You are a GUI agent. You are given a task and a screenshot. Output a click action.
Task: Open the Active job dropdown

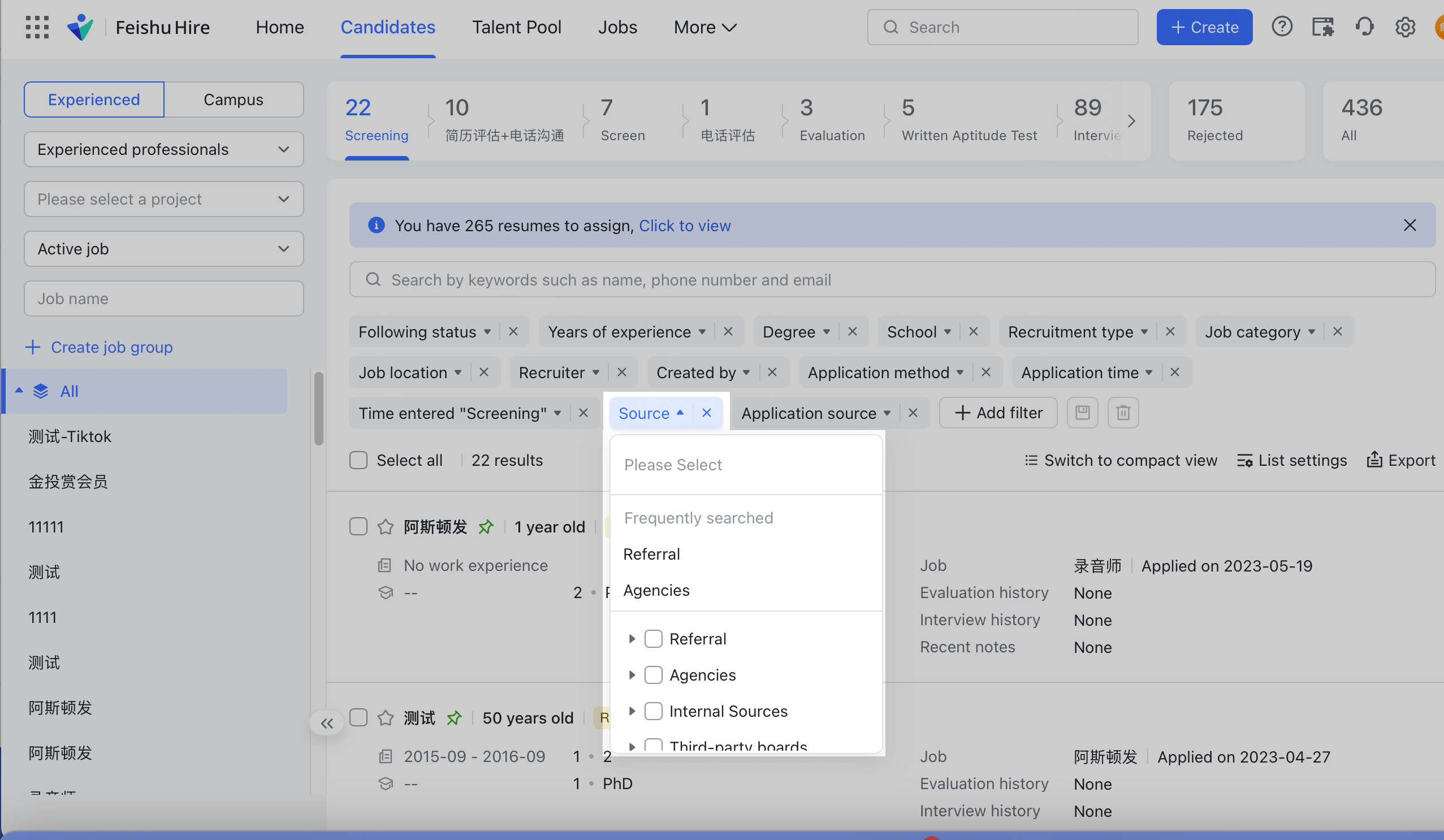pos(163,248)
